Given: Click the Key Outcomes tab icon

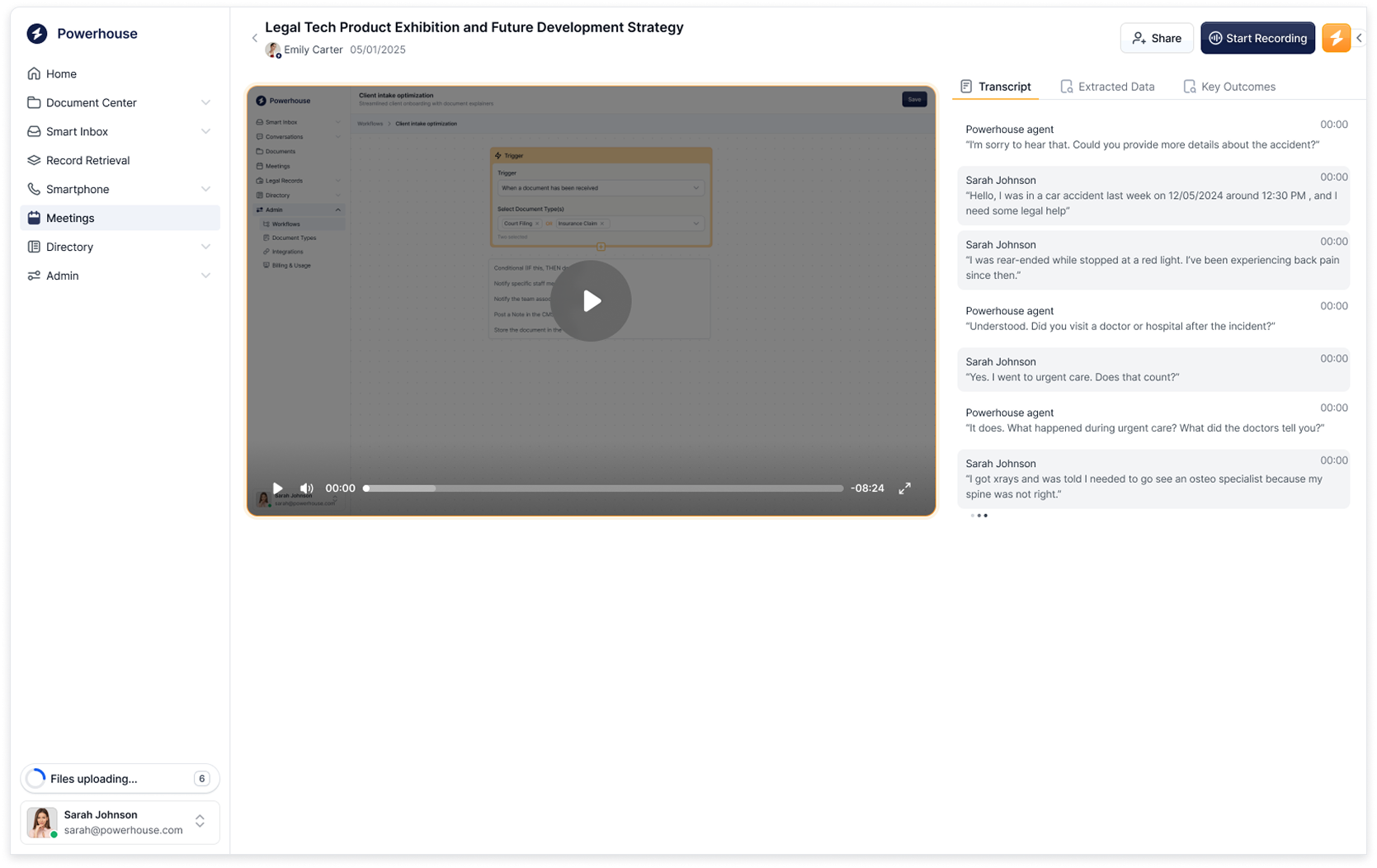Looking at the screenshot, I should pos(1189,87).
